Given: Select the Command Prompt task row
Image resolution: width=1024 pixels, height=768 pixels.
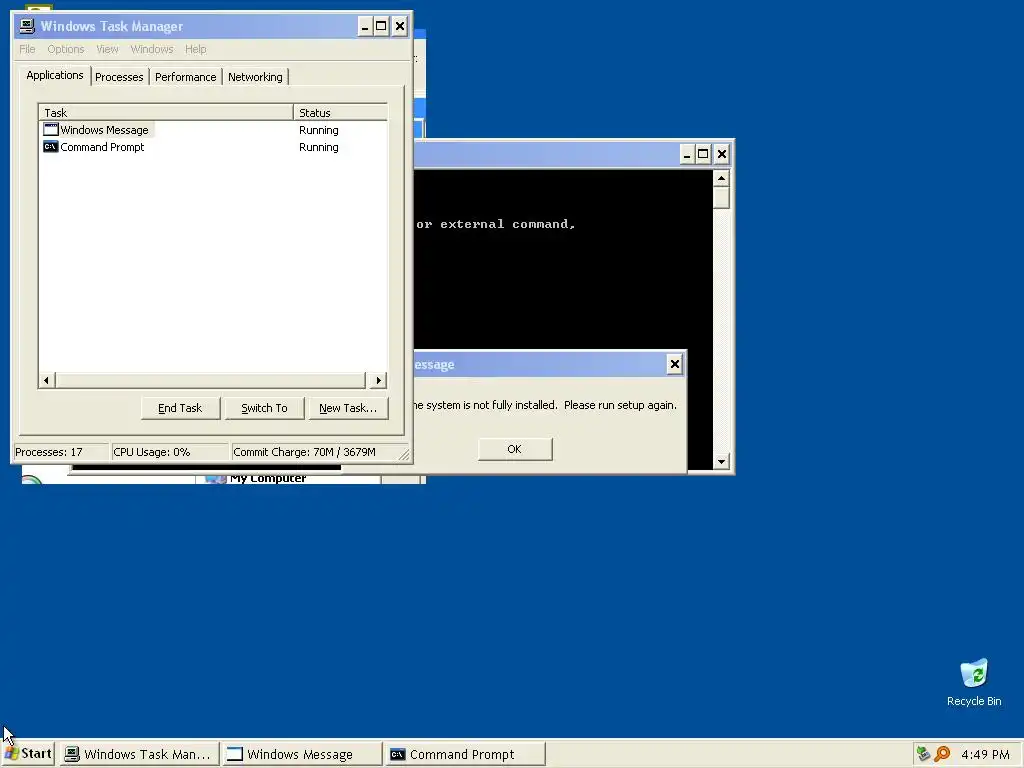Looking at the screenshot, I should [x=213, y=147].
